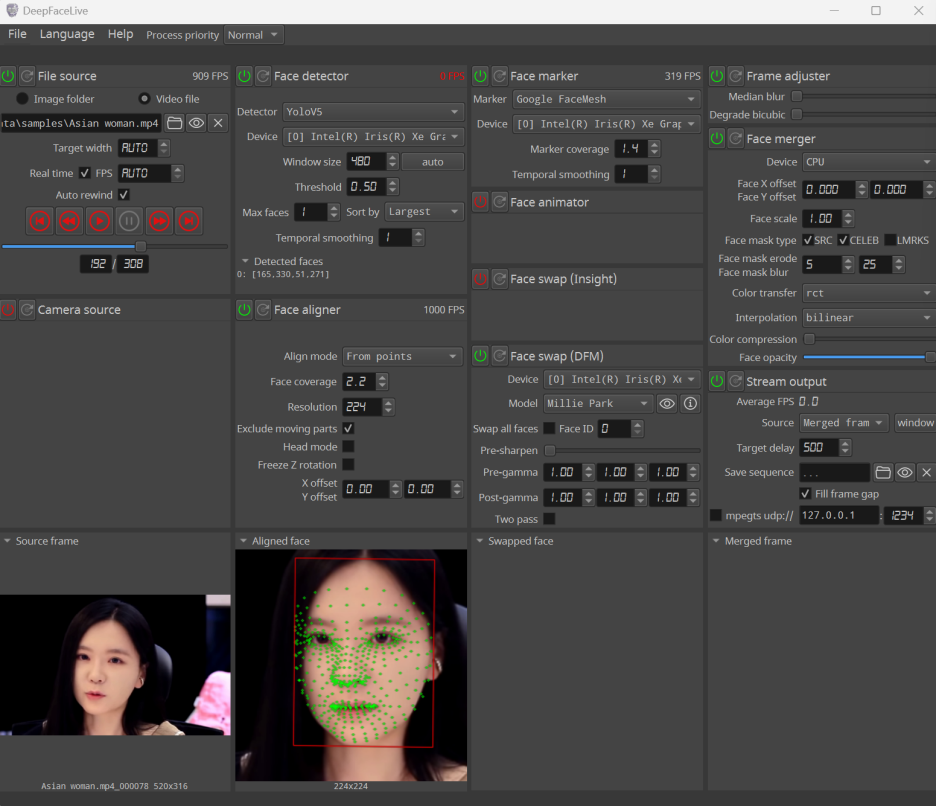The height and width of the screenshot is (806, 936).
Task: Turn on Face animator power button
Action: (x=481, y=202)
